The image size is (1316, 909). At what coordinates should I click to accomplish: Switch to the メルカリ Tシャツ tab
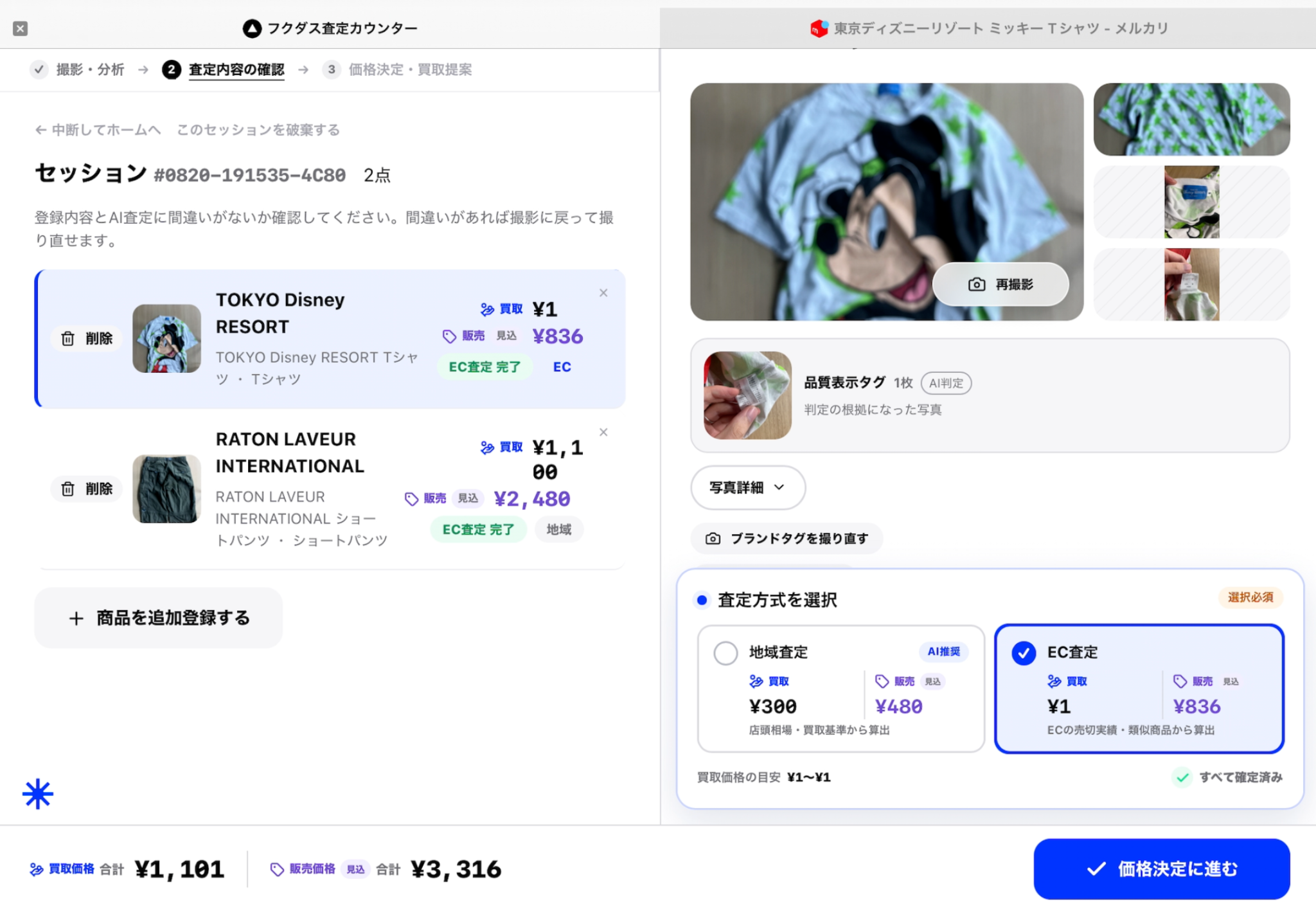coord(988,28)
